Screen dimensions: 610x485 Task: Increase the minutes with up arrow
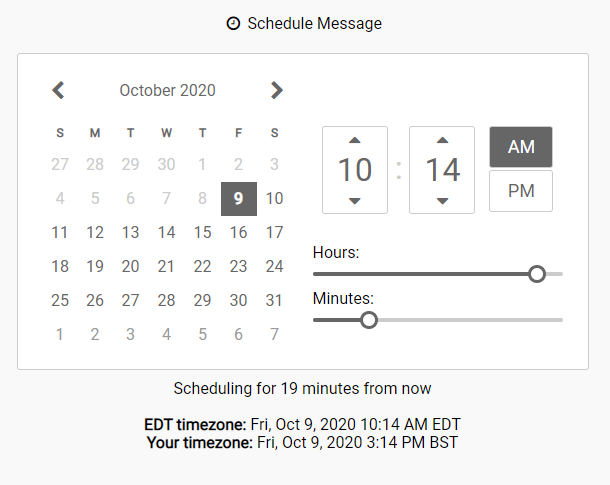(442, 140)
